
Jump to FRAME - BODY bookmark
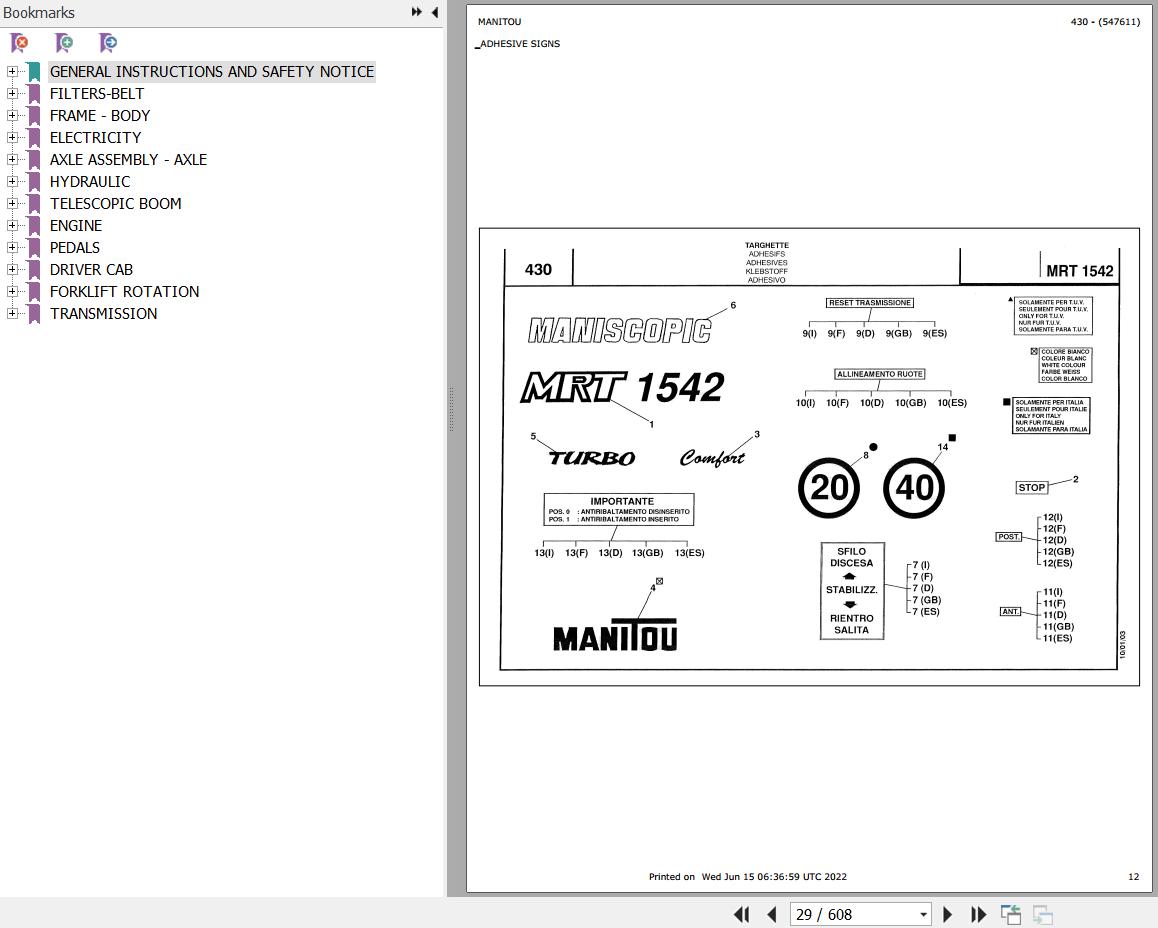[x=100, y=116]
